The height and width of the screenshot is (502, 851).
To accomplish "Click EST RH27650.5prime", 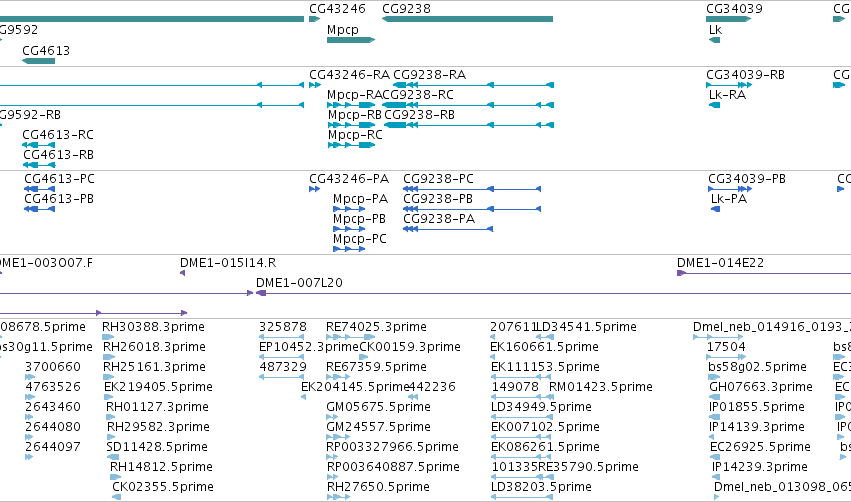I will point(378,487).
